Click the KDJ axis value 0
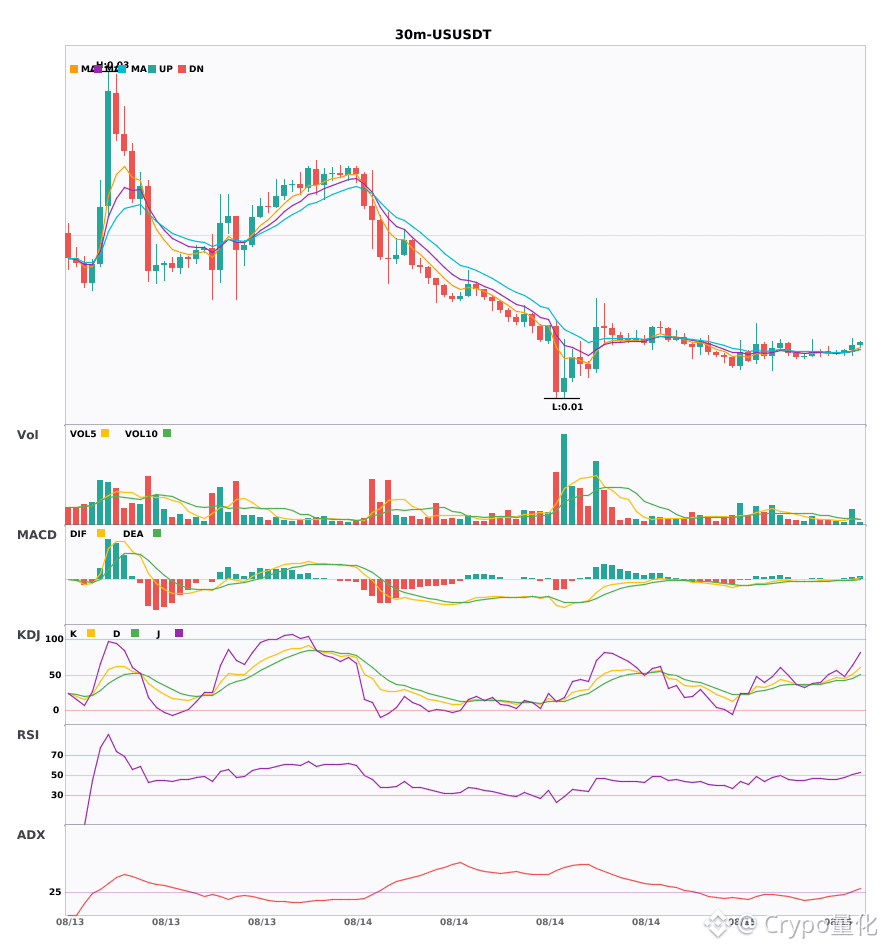 [56, 710]
